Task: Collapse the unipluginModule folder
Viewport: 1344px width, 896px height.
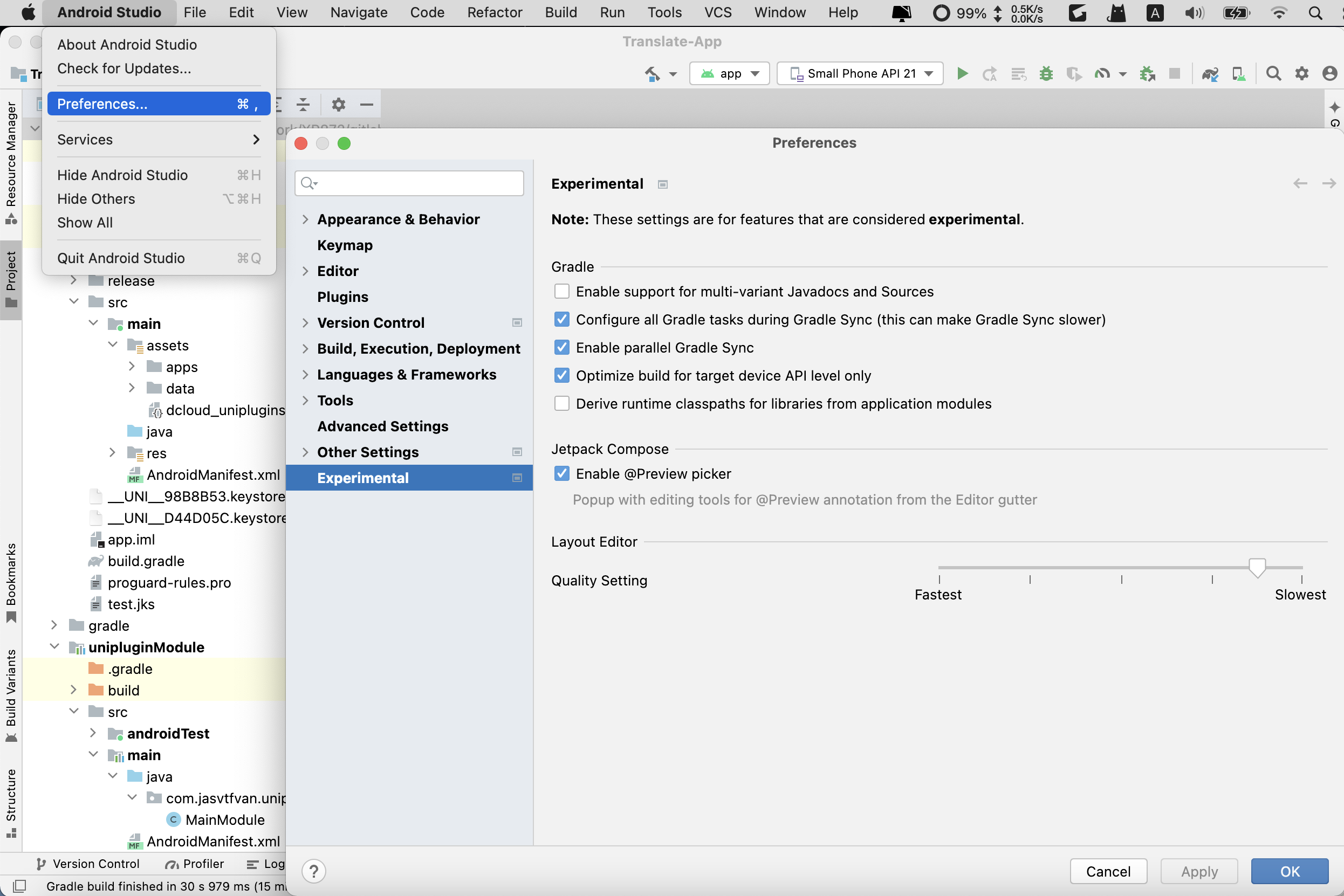Action: pyautogui.click(x=54, y=646)
